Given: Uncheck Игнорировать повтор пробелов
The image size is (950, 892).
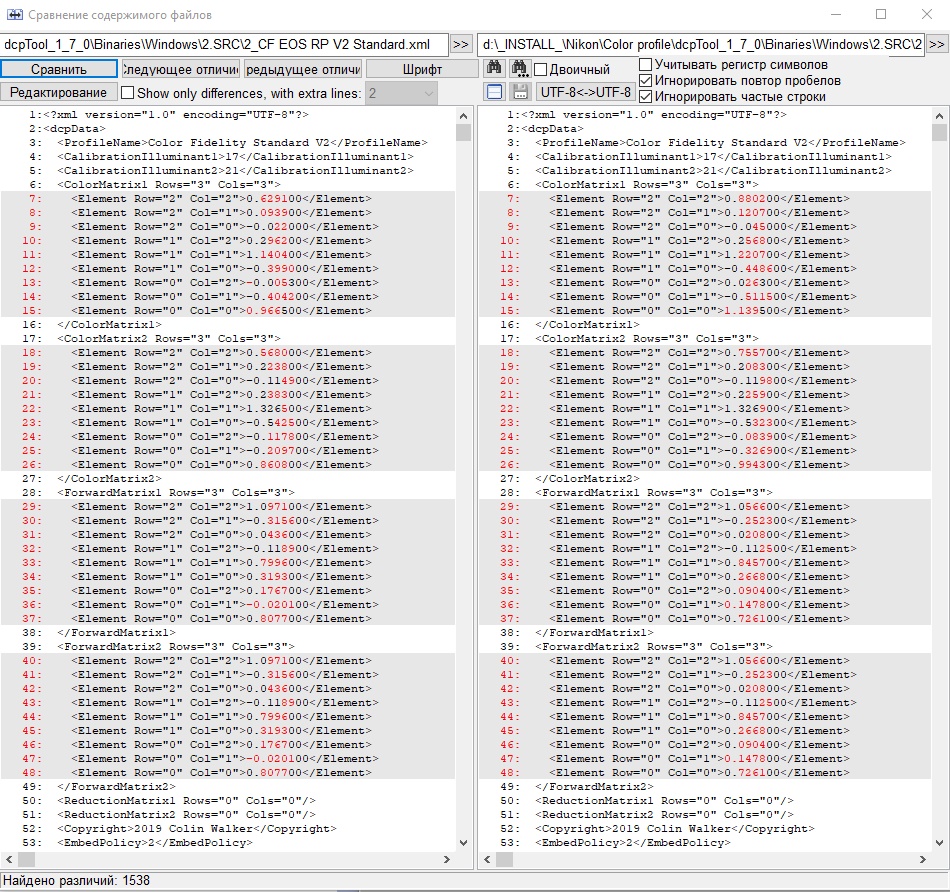Looking at the screenshot, I should tap(646, 81).
